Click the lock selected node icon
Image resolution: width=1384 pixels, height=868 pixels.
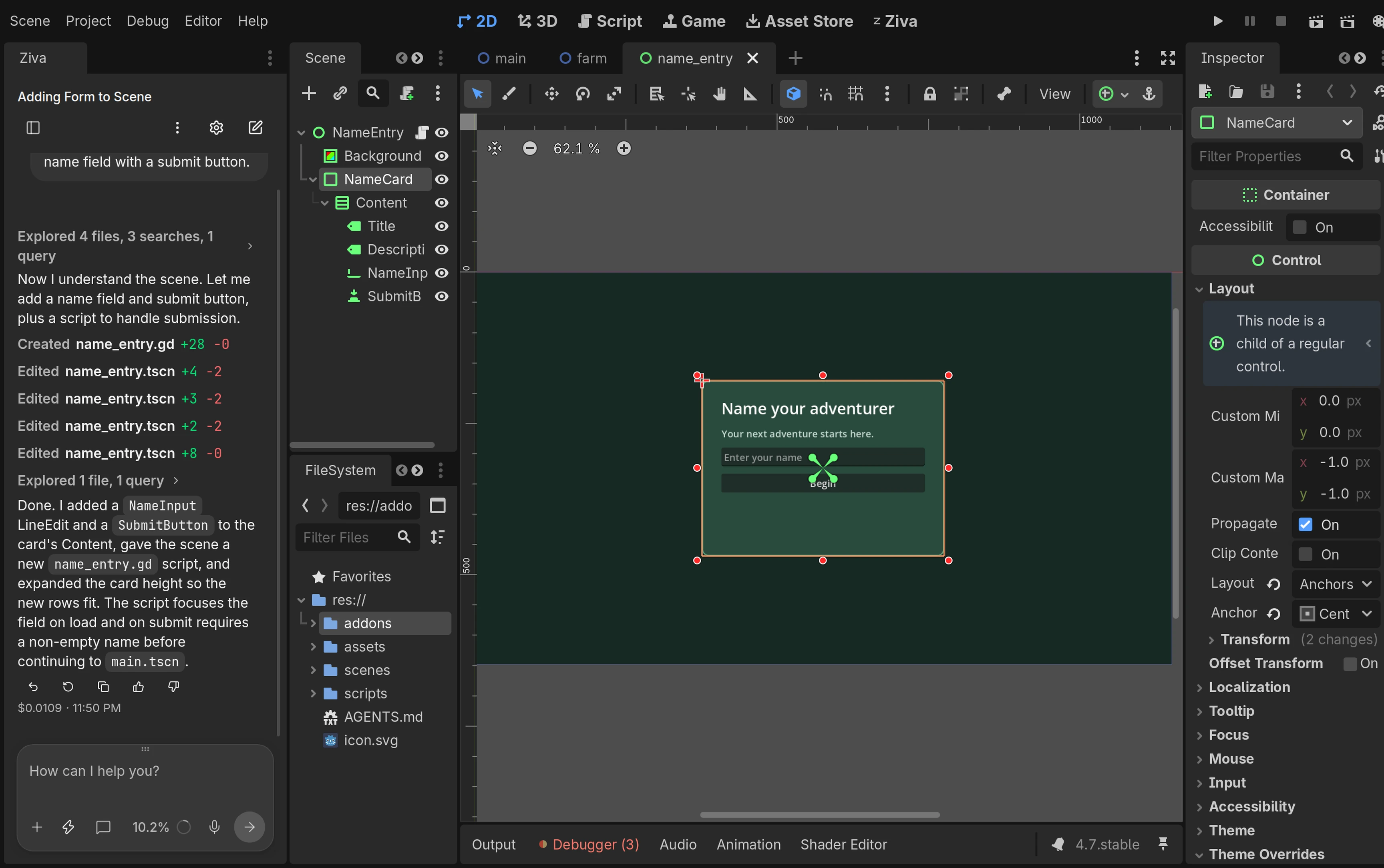[930, 94]
